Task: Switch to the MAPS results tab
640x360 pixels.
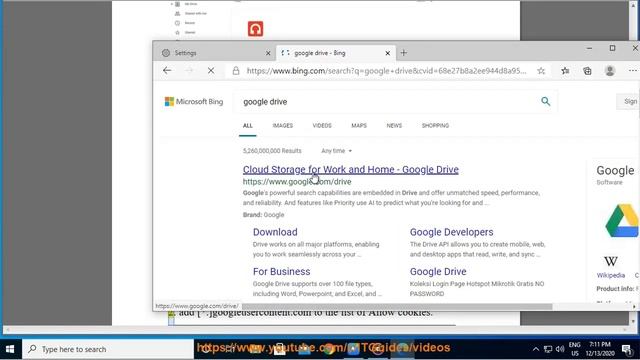Action: click(x=359, y=126)
